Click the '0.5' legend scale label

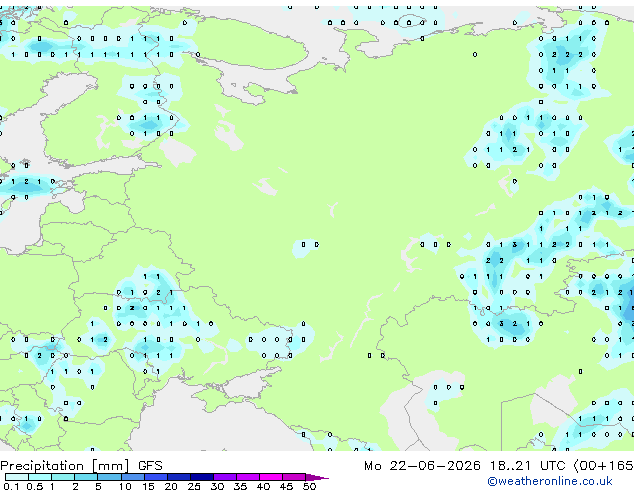[x=35, y=486]
